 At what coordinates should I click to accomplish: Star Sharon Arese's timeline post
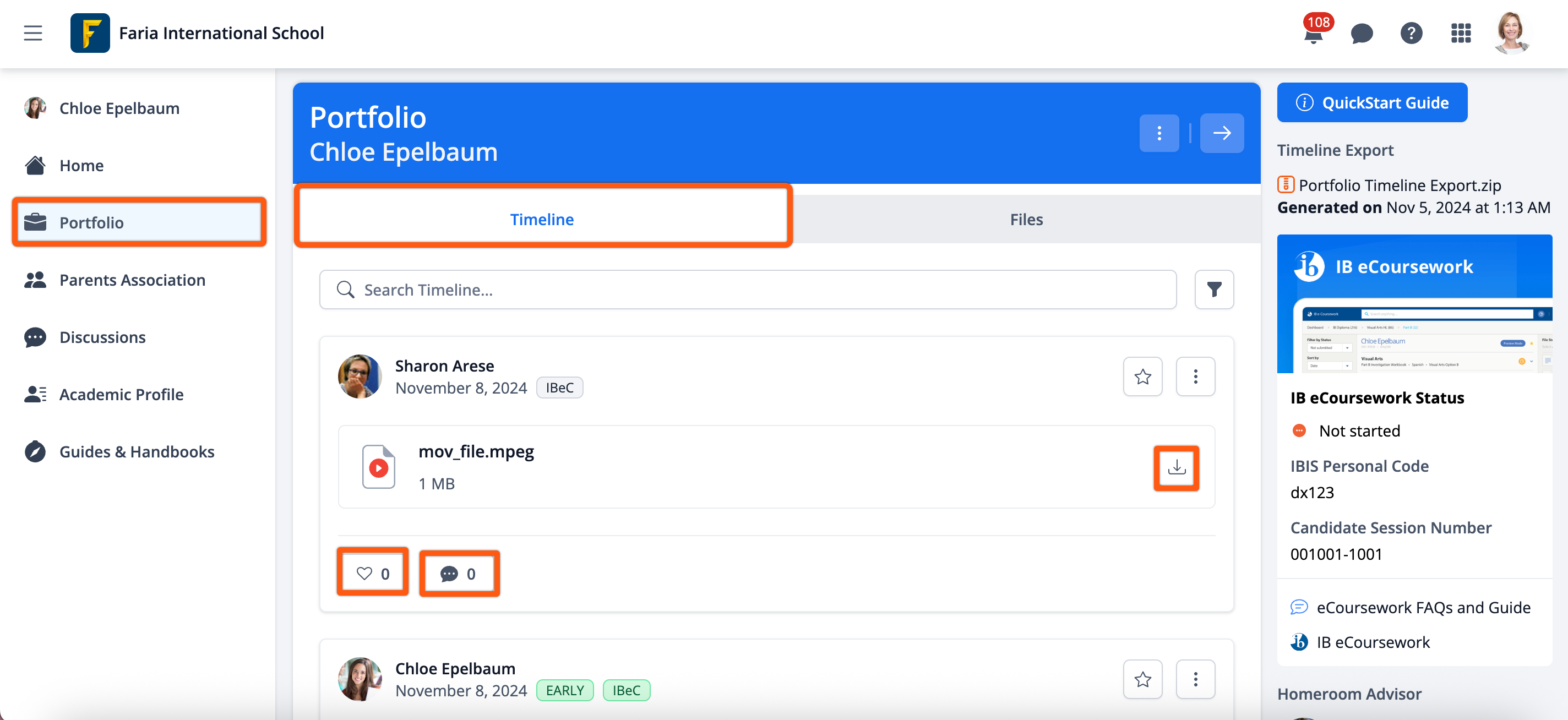(x=1142, y=377)
